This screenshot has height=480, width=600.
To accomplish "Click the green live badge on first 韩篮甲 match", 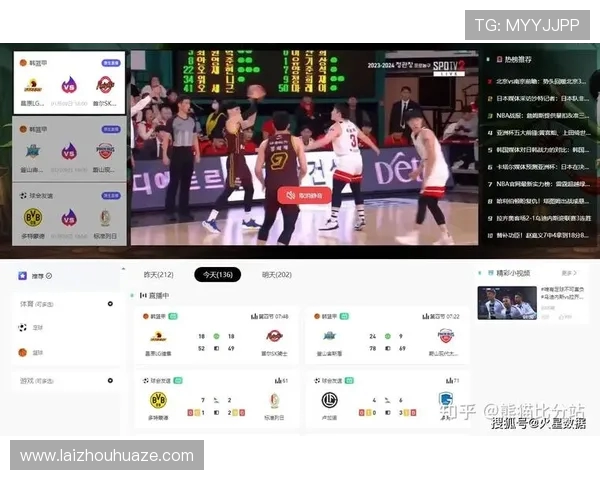I will [x=175, y=316].
